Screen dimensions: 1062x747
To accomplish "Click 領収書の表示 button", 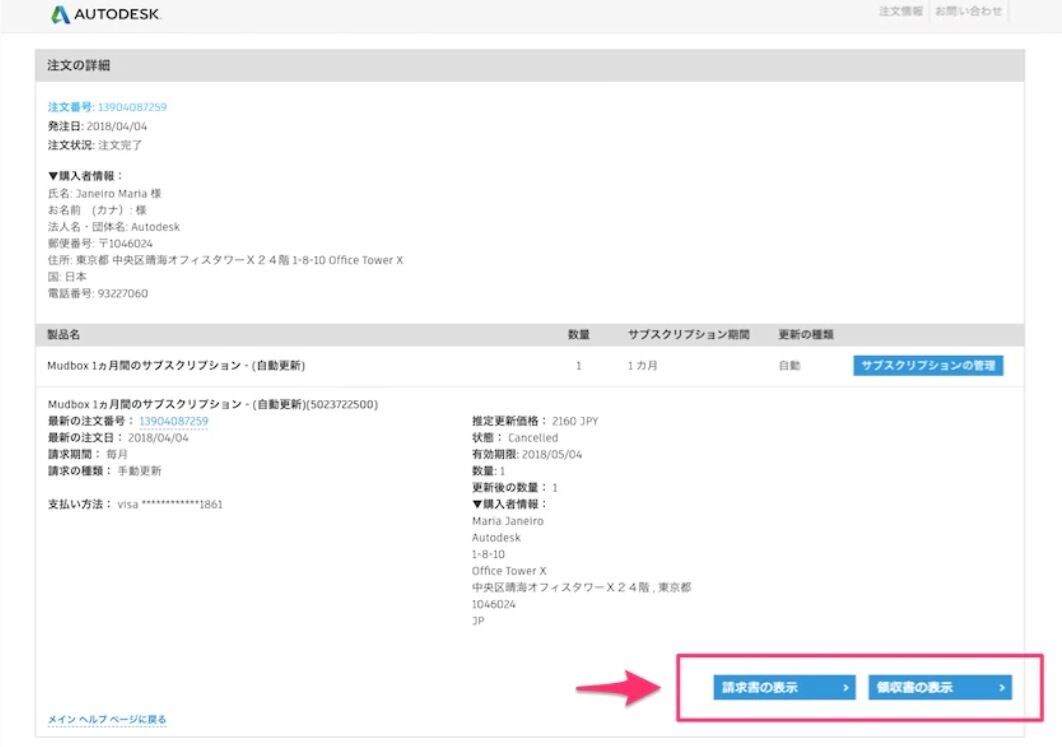I will point(939,687).
